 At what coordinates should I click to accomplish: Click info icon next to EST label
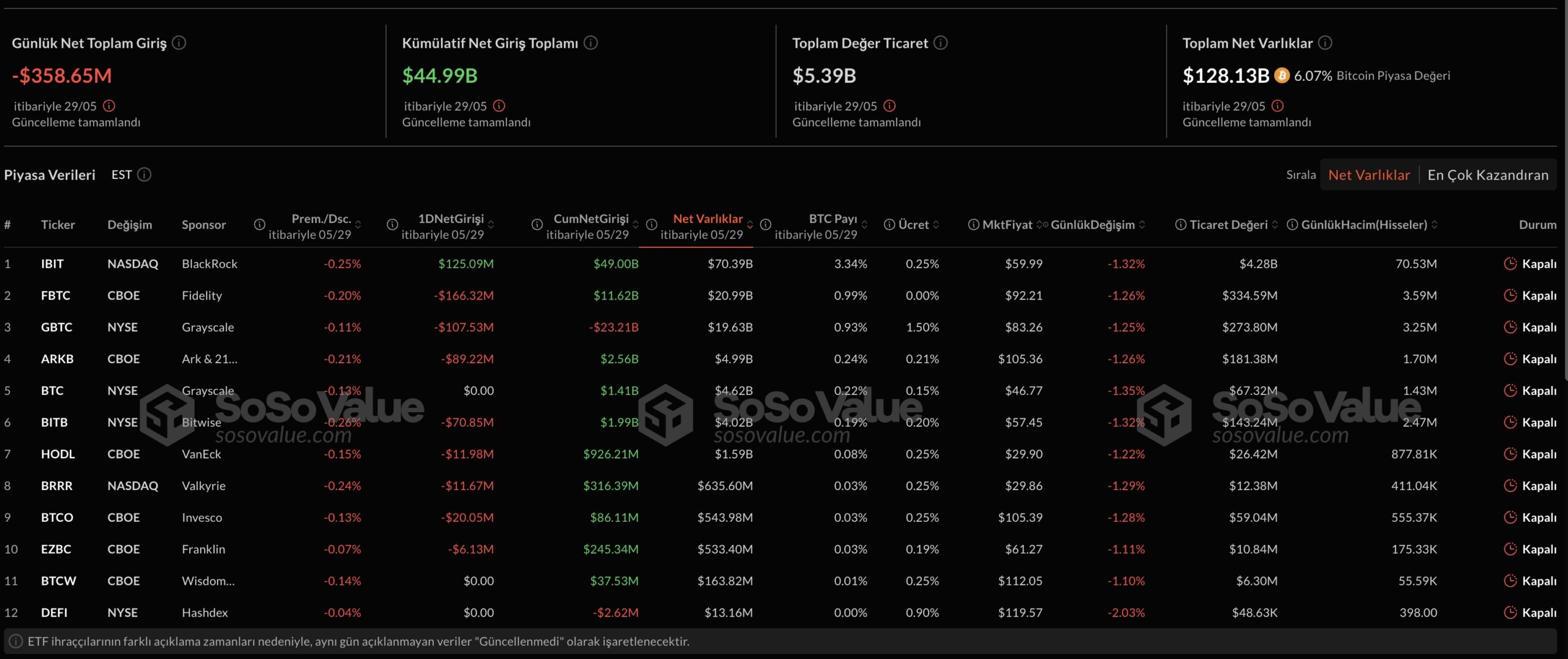click(145, 175)
